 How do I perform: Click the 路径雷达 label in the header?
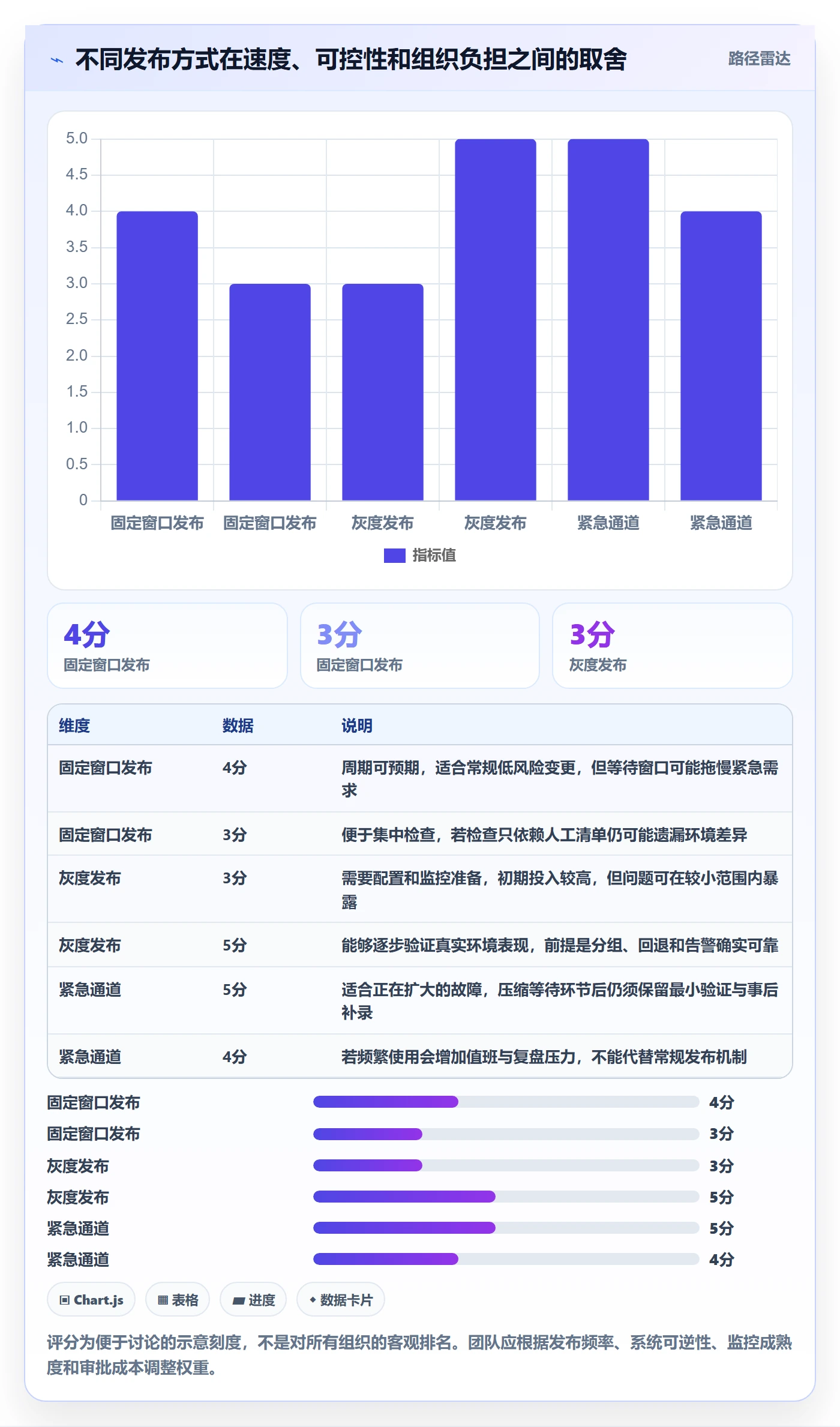pos(759,59)
